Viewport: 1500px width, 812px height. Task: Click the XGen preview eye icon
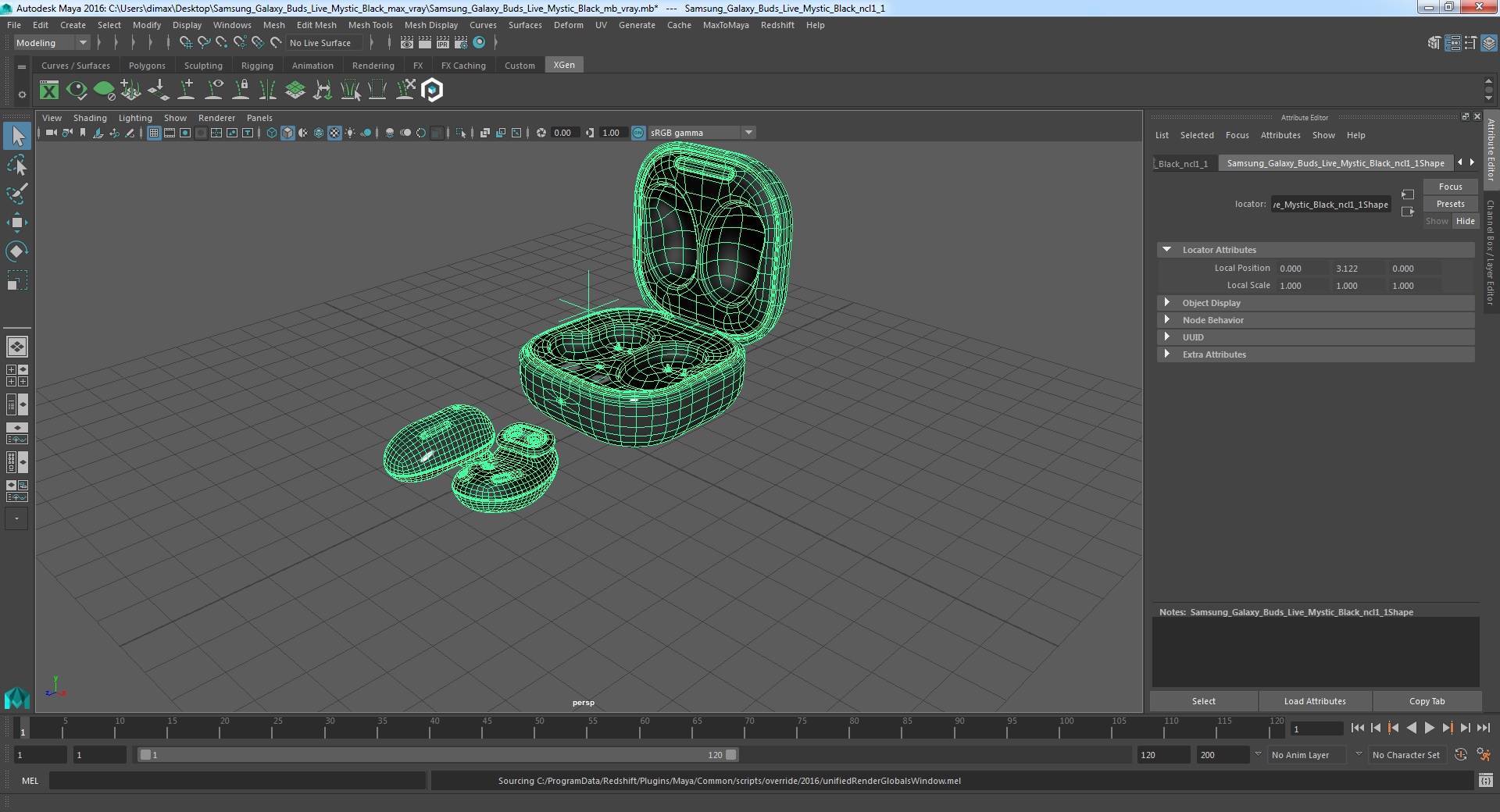77,91
